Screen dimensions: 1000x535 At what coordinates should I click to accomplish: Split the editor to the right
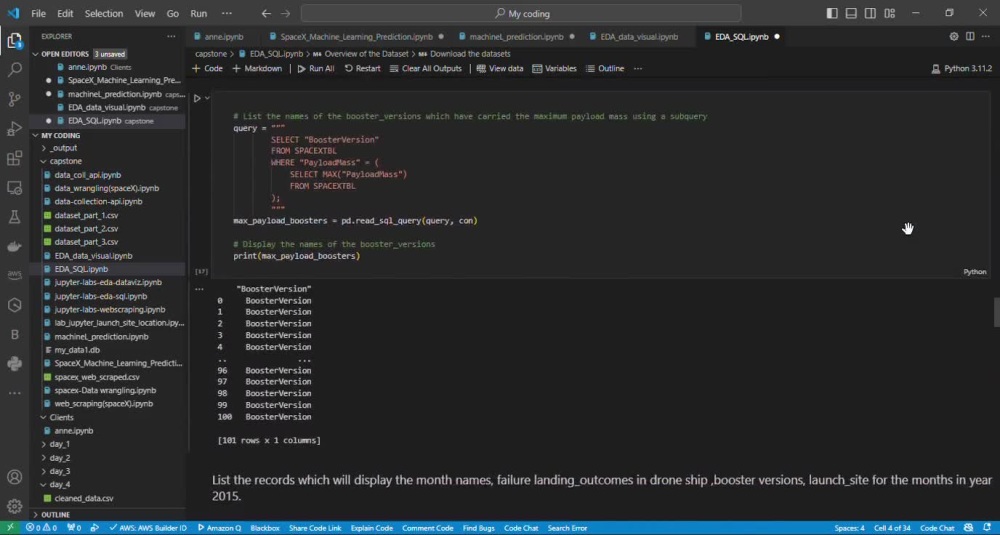[x=970, y=36]
